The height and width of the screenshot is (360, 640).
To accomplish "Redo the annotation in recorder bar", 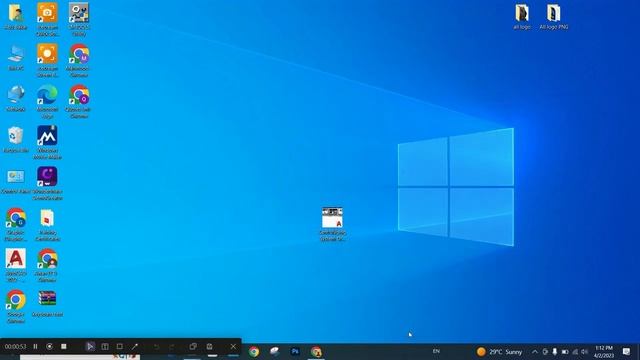I will (171, 347).
